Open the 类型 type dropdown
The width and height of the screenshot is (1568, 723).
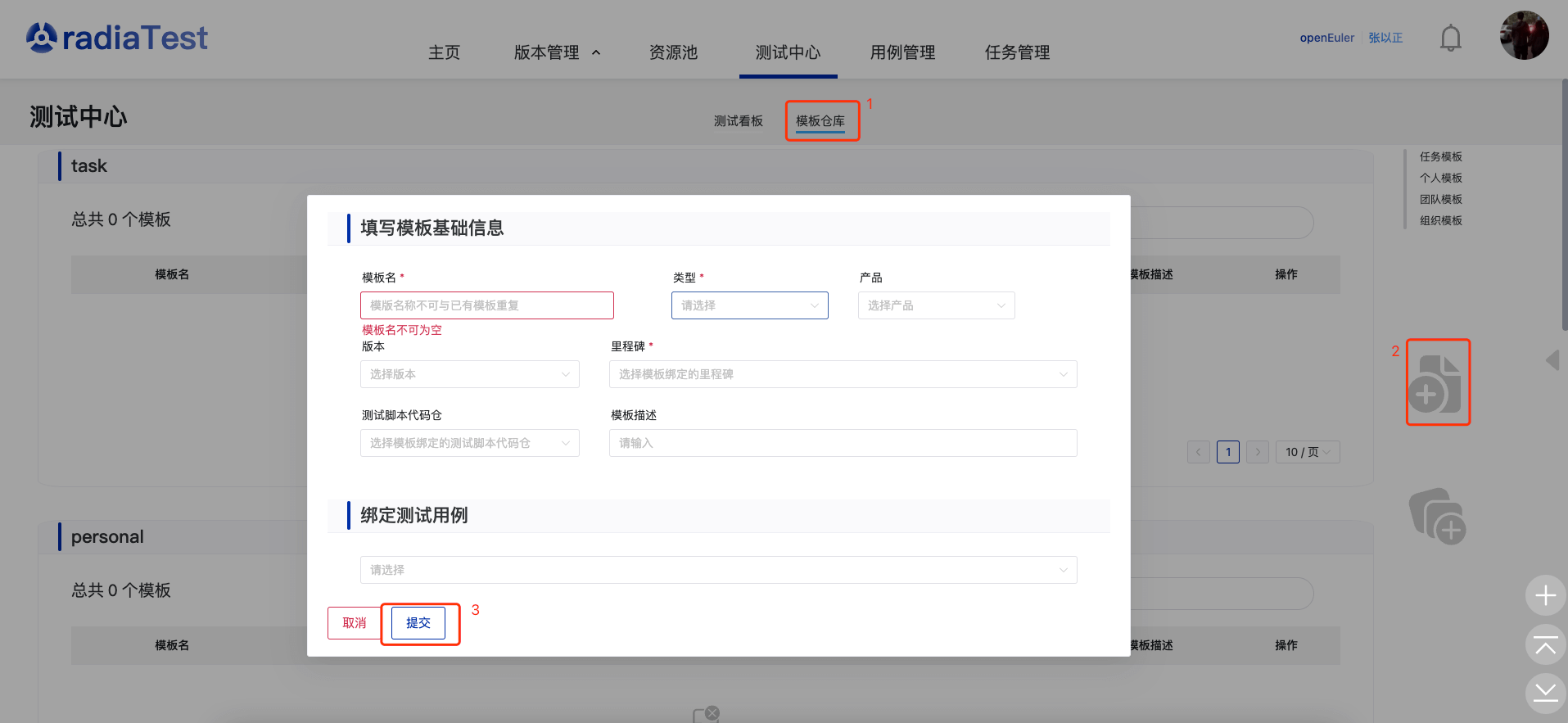[749, 305]
